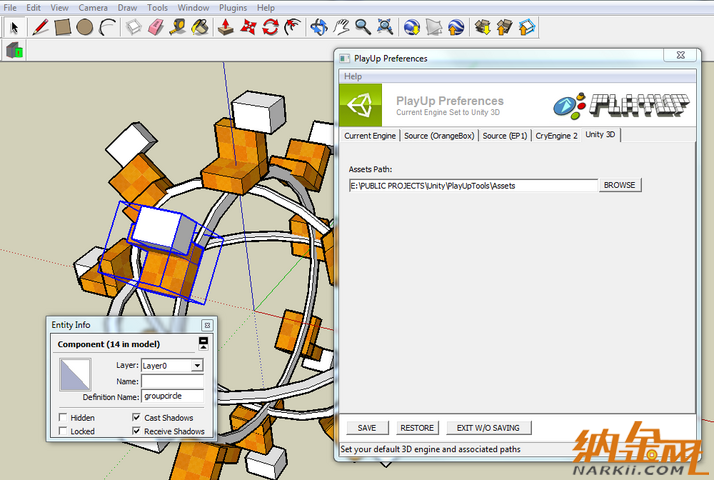The height and width of the screenshot is (480, 714).
Task: Collapse Entity Info details toggle
Action: click(x=203, y=343)
